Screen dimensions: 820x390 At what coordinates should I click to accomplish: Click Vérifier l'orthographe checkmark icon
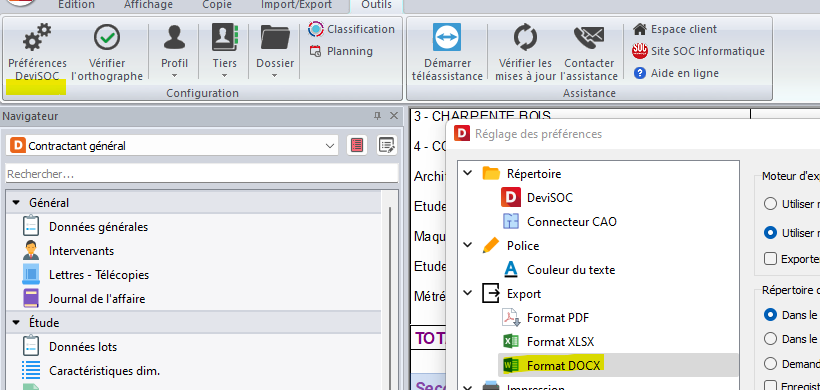107,37
